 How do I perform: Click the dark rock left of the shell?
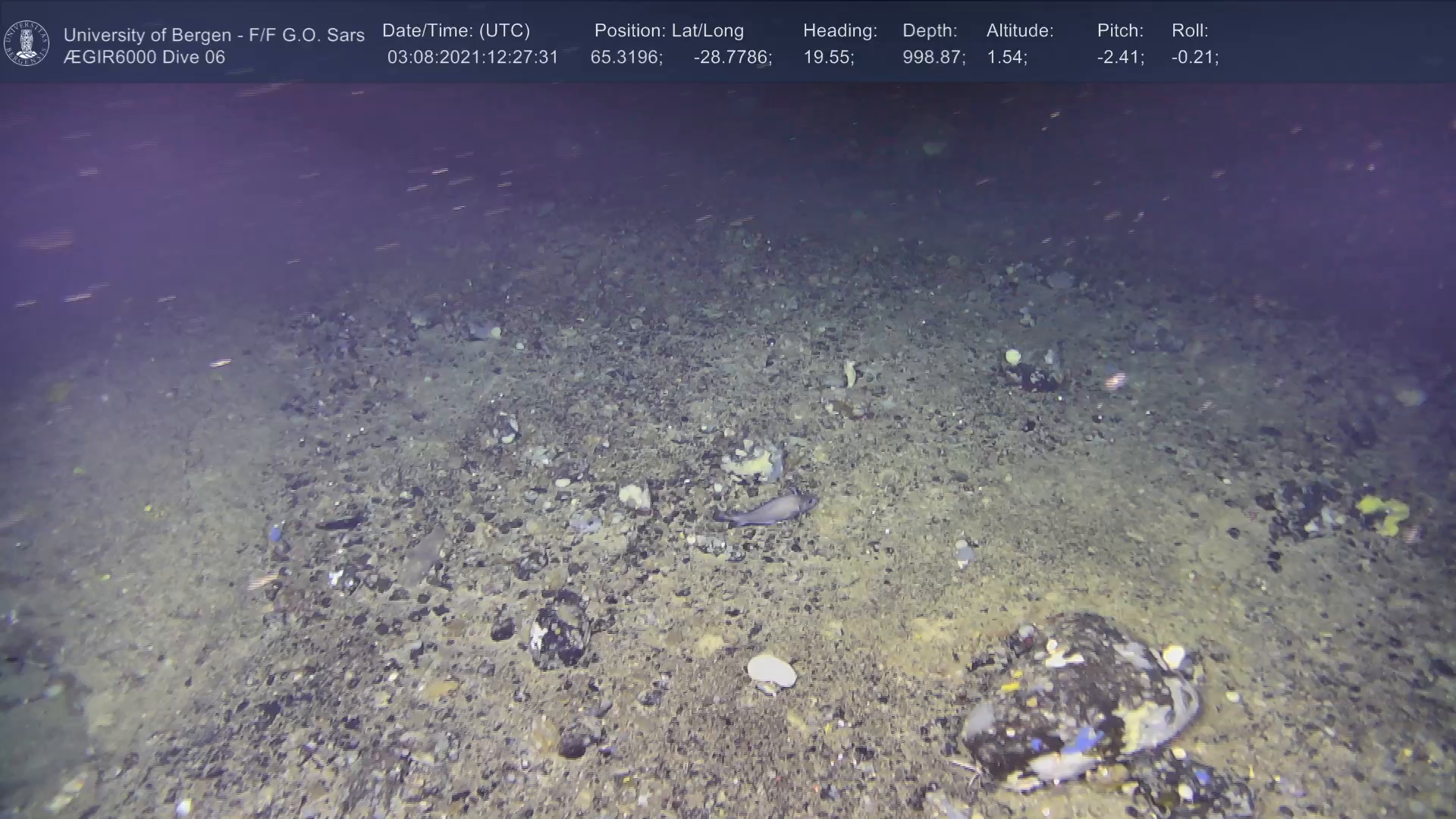coord(560,633)
